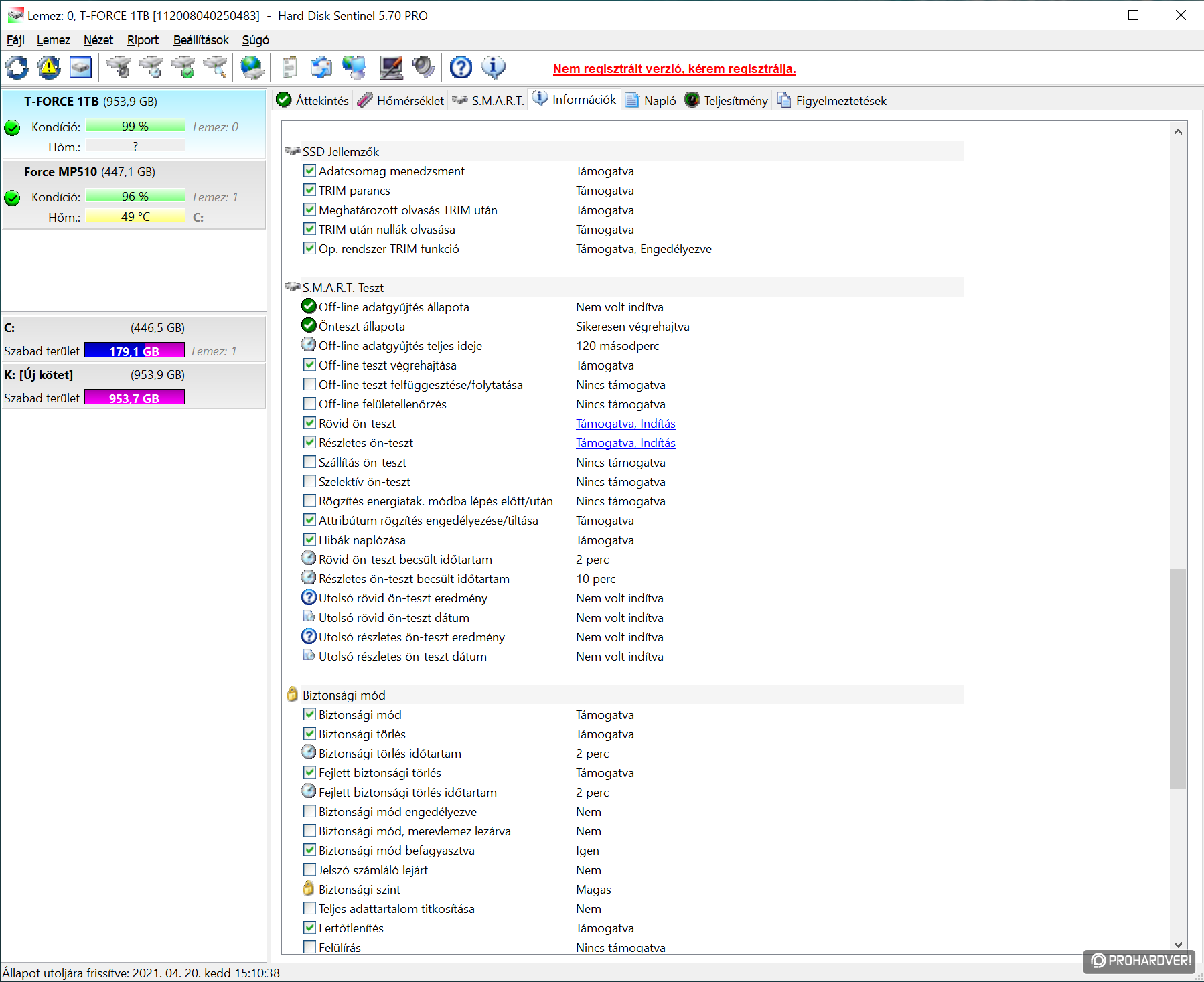Click the SSD Jellemzők section drive icon
The image size is (1204, 982).
tap(293, 151)
